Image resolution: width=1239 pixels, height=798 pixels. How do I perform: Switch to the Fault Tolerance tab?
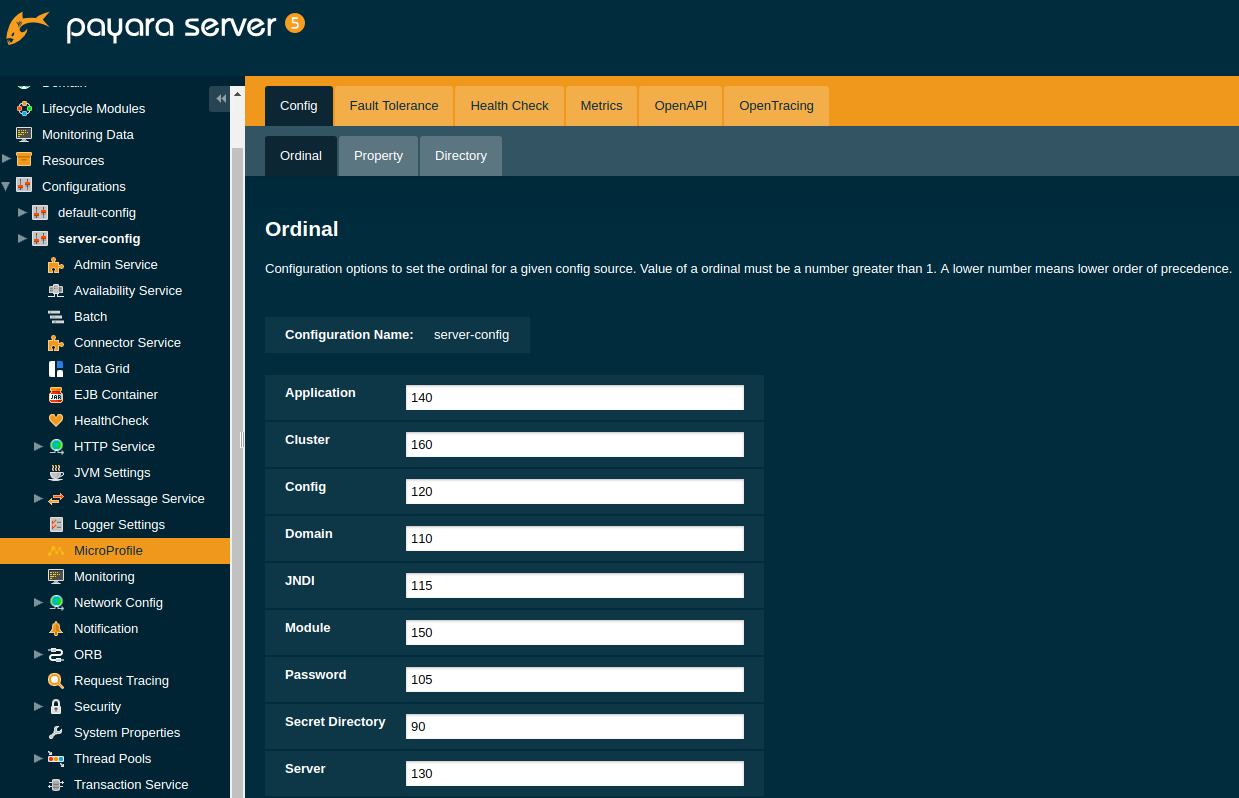coord(394,106)
